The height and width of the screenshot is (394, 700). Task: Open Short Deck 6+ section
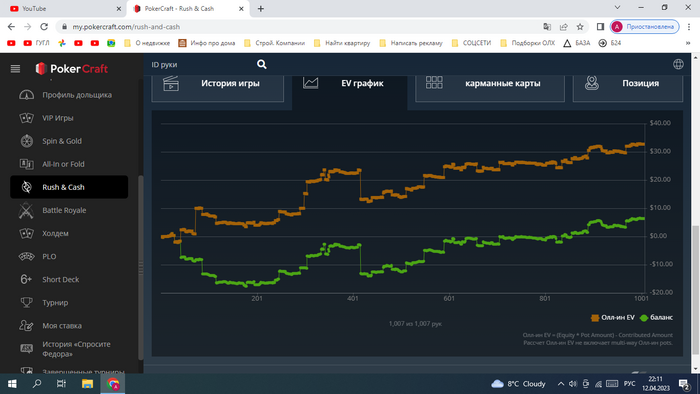(69, 279)
